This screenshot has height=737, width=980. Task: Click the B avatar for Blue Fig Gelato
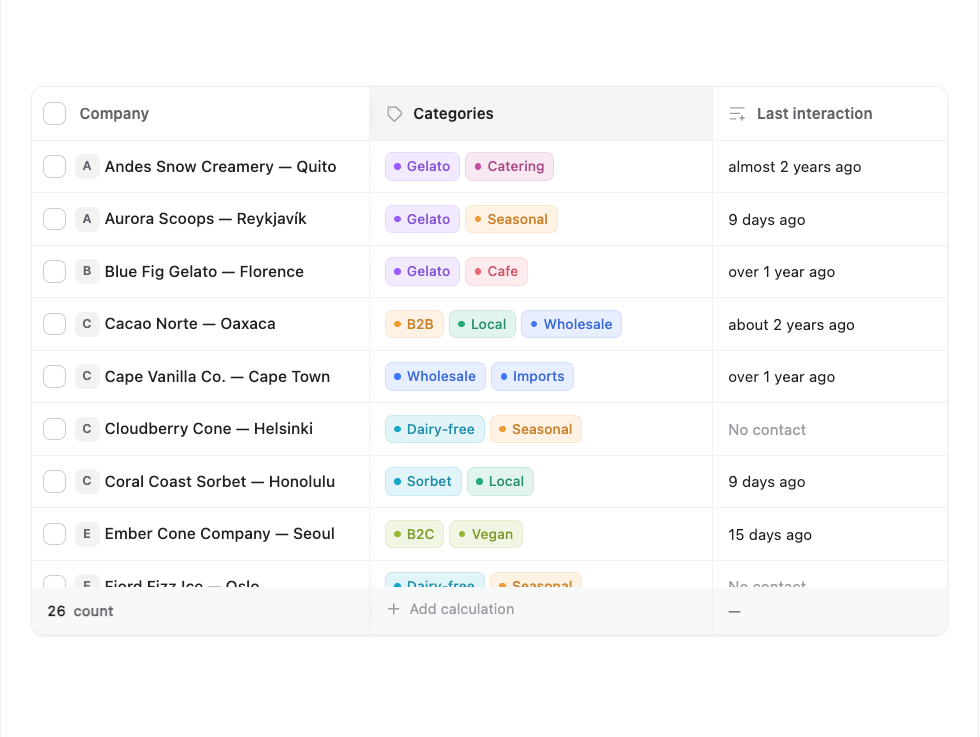87,271
